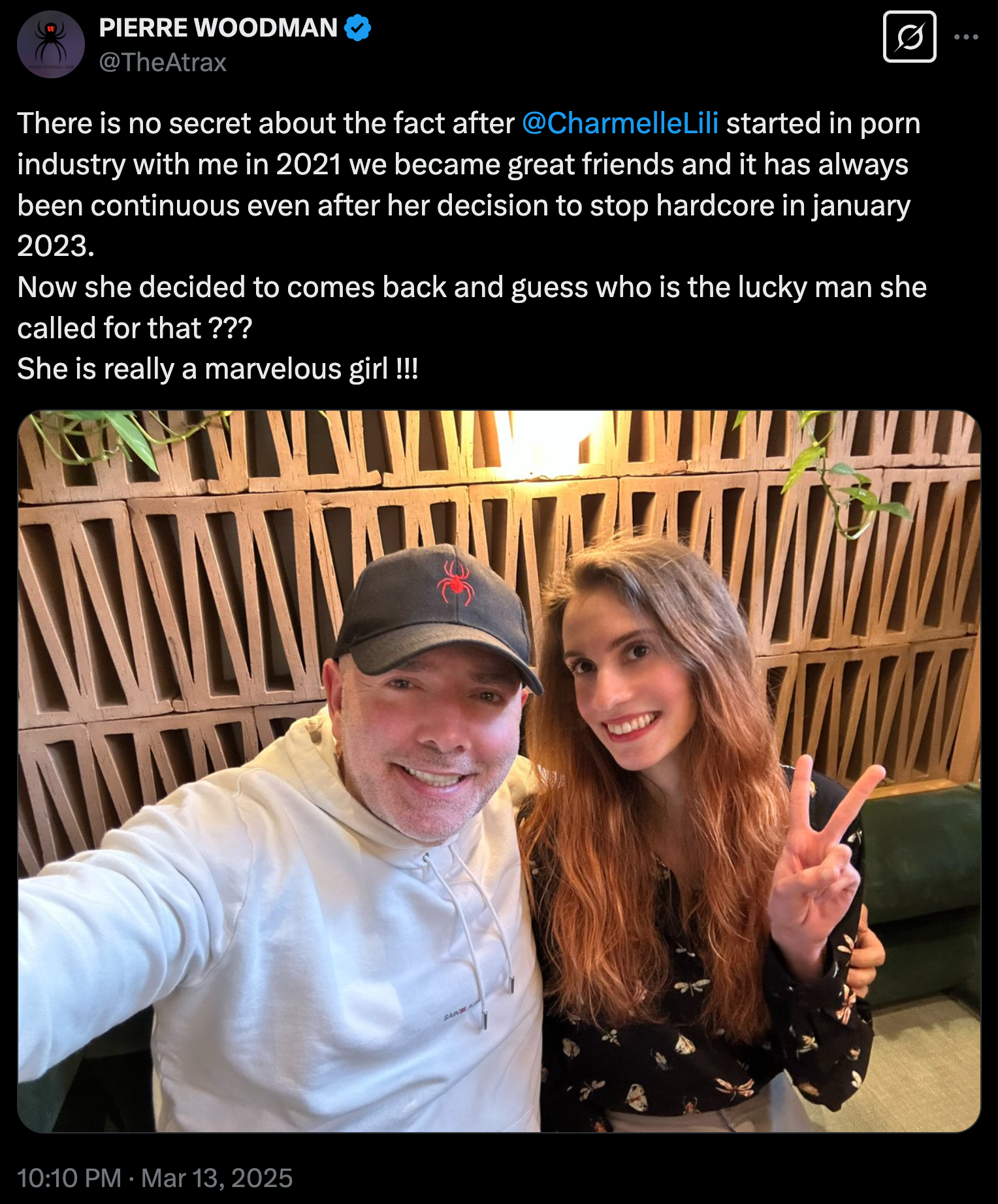Click the "called for that ???" text line
Viewport: 998px width, 1204px height.
click(135, 328)
